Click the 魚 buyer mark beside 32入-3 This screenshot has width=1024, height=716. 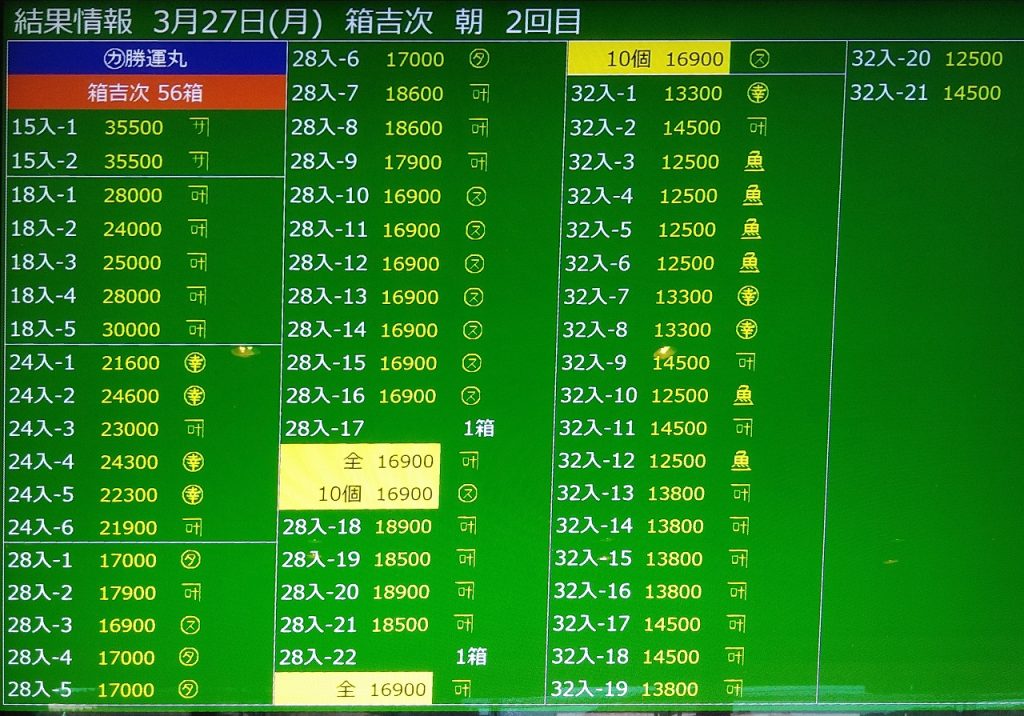753,162
